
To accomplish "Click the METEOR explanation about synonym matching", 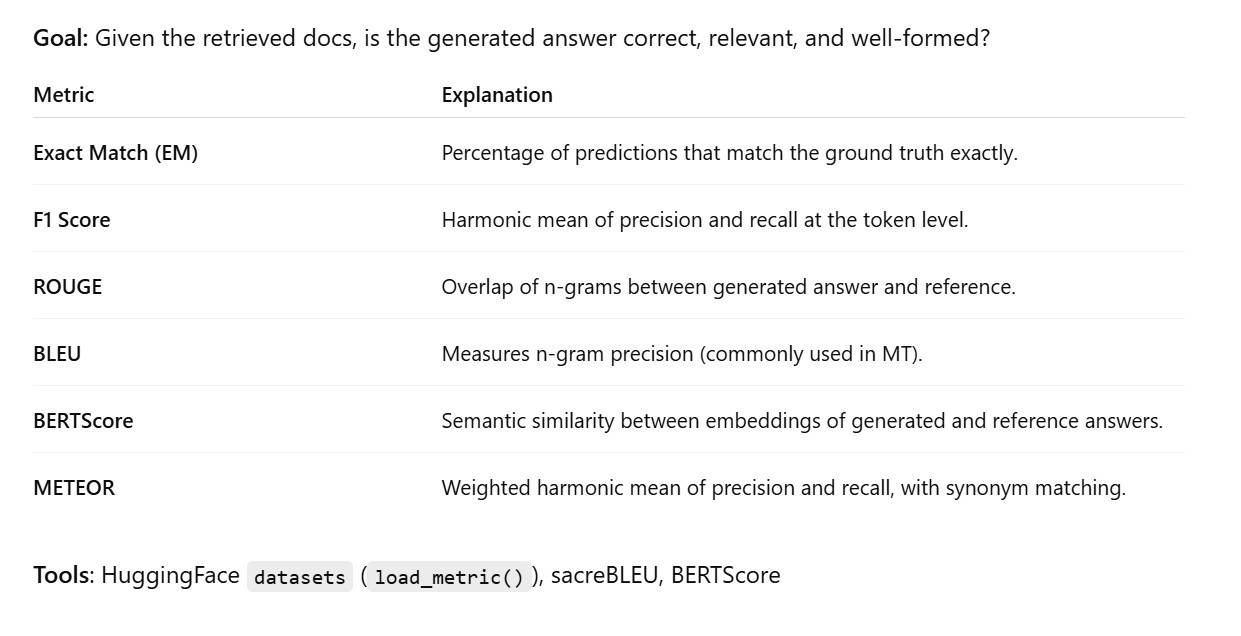I will click(783, 488).
